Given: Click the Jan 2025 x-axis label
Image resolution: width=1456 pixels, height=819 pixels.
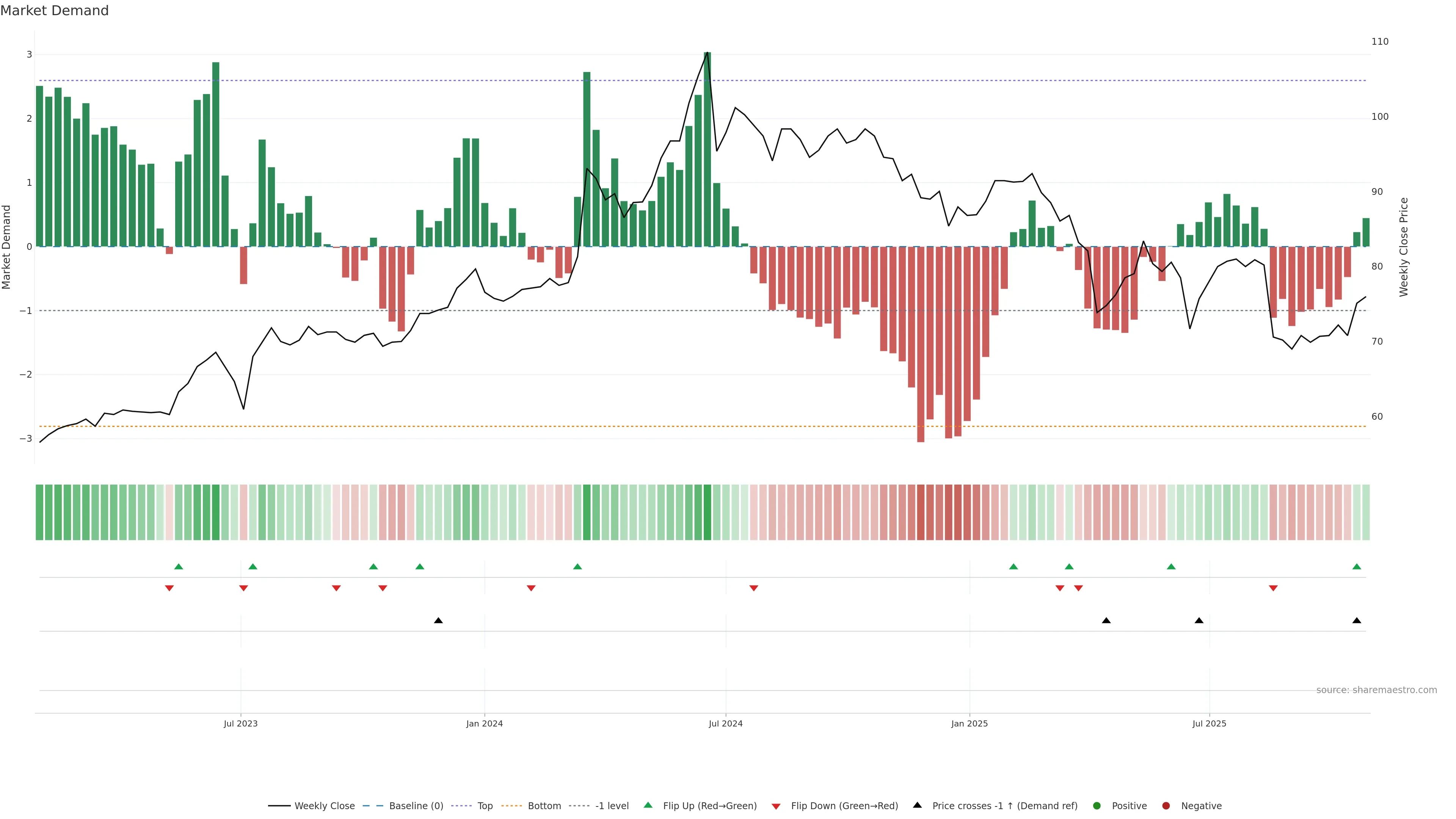Looking at the screenshot, I should tap(970, 723).
